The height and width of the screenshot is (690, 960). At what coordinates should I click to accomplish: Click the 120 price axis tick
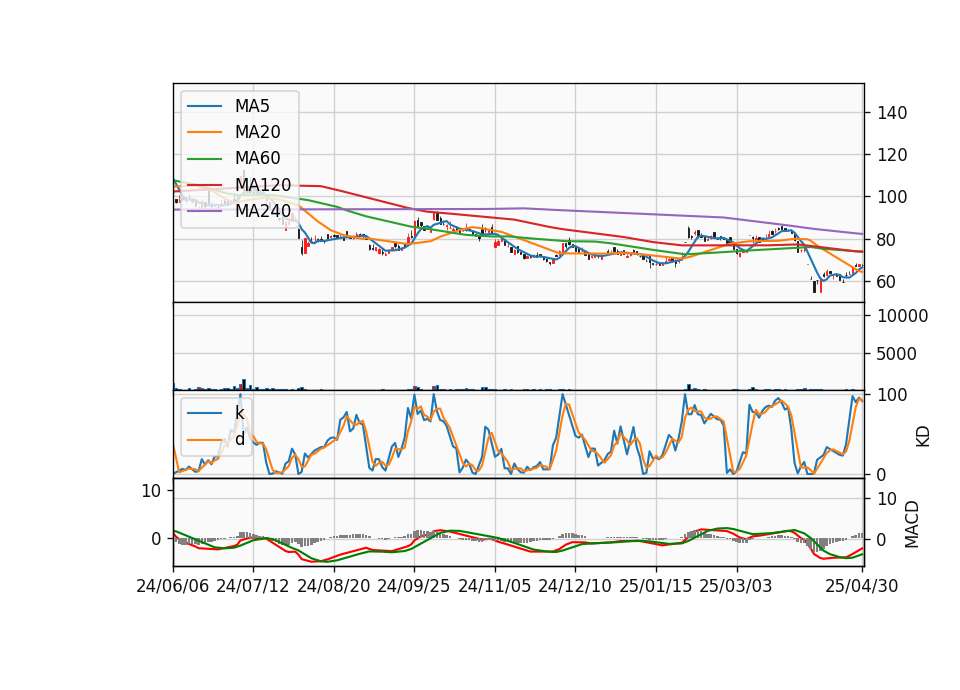[x=892, y=156]
